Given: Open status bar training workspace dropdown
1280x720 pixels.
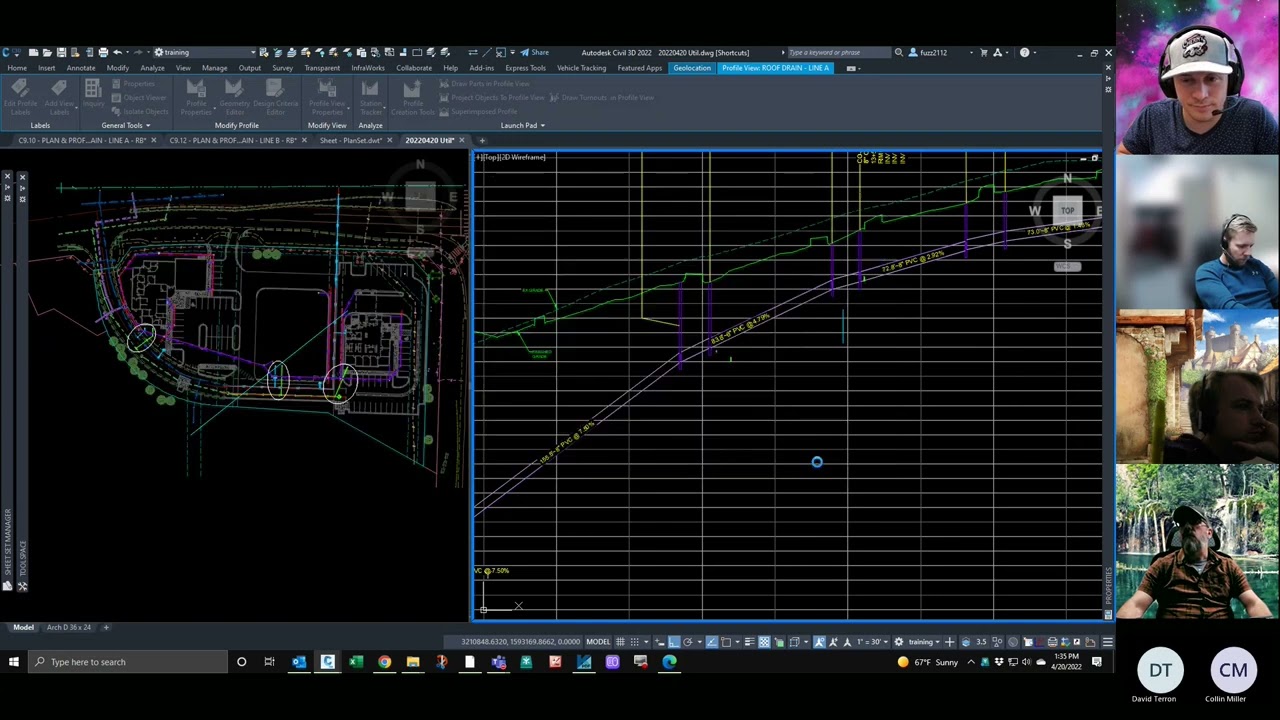Looking at the screenshot, I should click(924, 642).
